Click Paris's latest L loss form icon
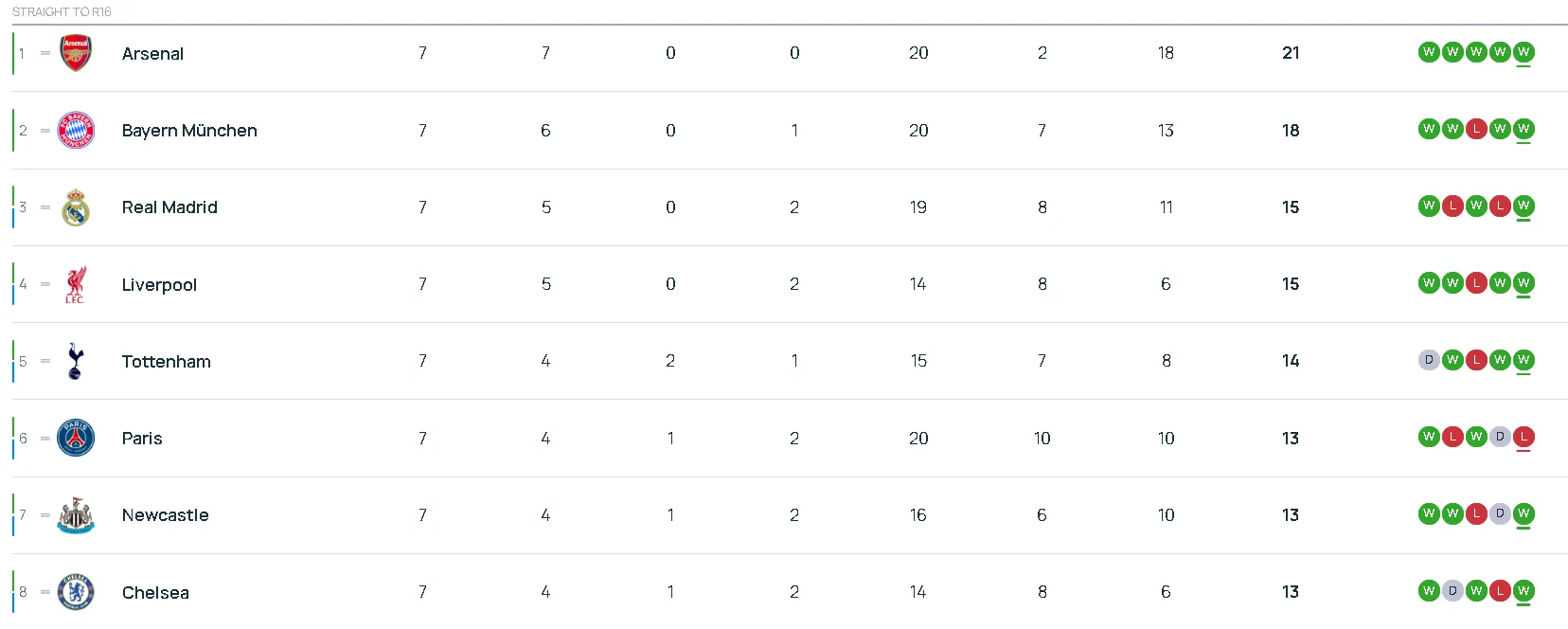Screen dimensions: 1568x629 (x=1524, y=438)
